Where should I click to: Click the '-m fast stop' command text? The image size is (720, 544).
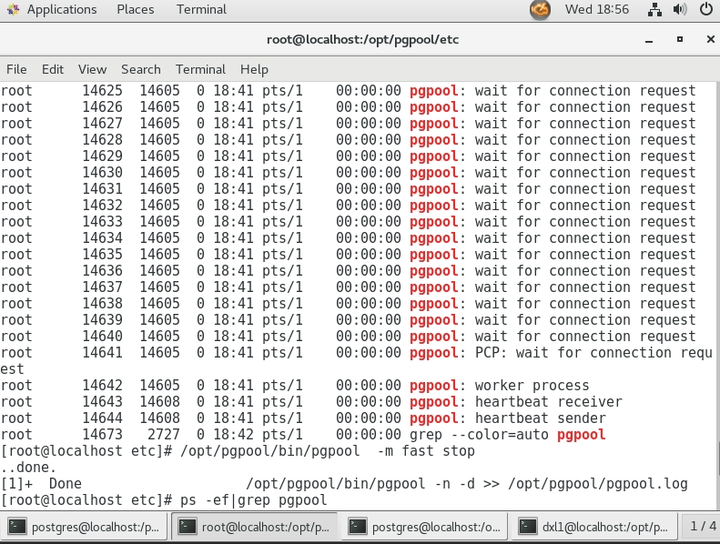pyautogui.click(x=426, y=451)
